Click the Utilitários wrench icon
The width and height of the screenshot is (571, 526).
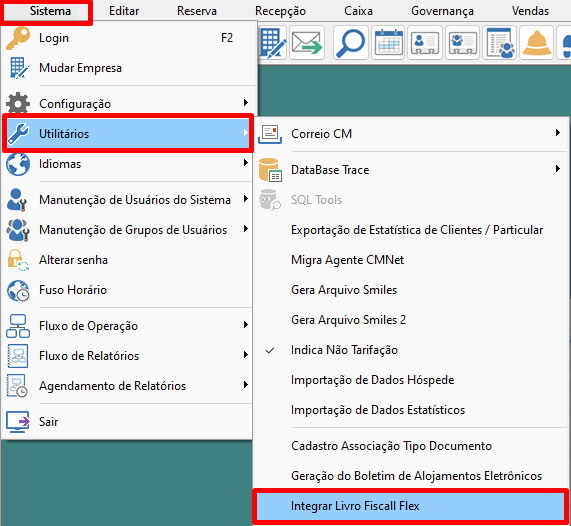[x=18, y=133]
